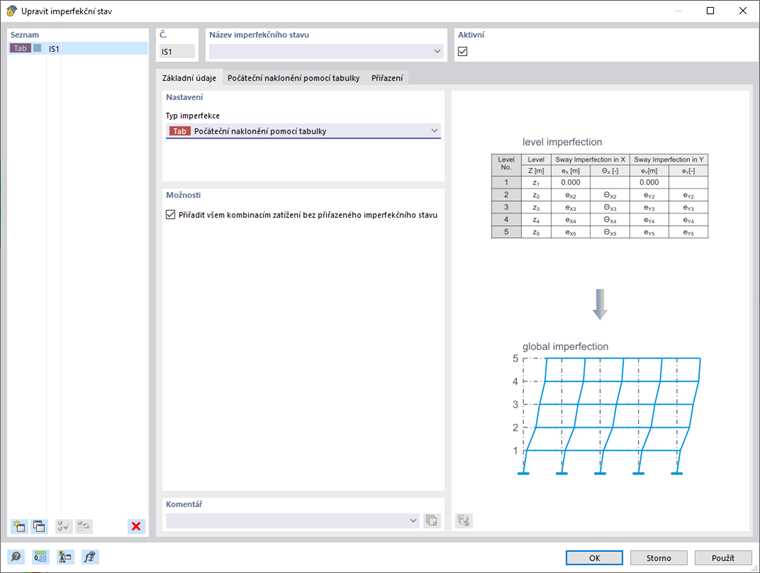Expand the Název imperfekčního stavu dropdown

tap(437, 51)
